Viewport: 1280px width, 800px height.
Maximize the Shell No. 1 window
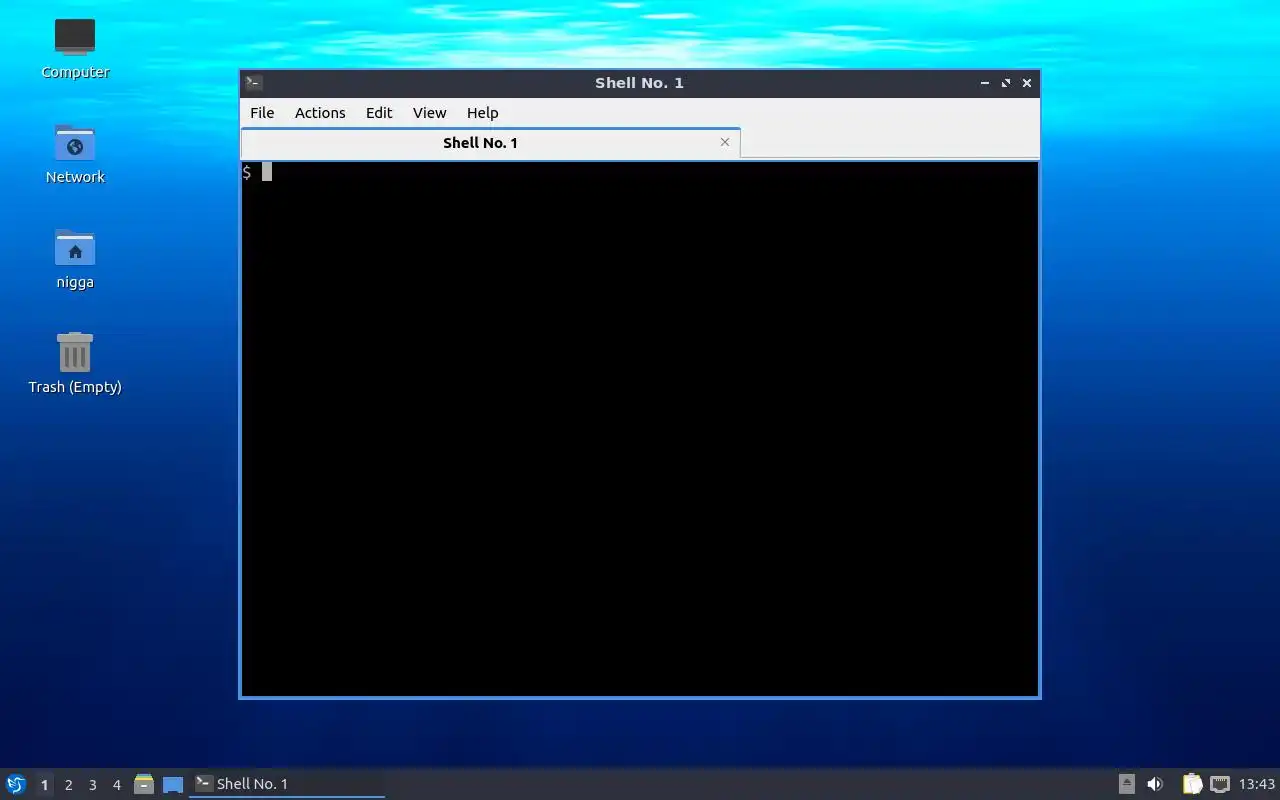[1006, 83]
